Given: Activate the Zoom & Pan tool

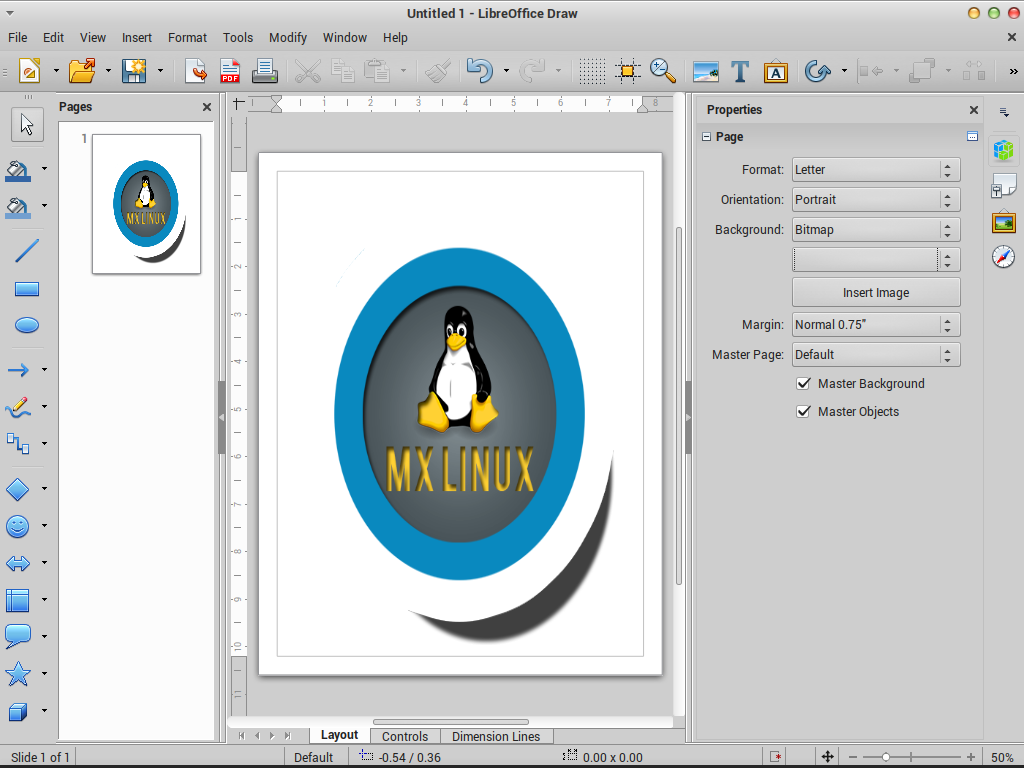Looking at the screenshot, I should click(x=662, y=71).
